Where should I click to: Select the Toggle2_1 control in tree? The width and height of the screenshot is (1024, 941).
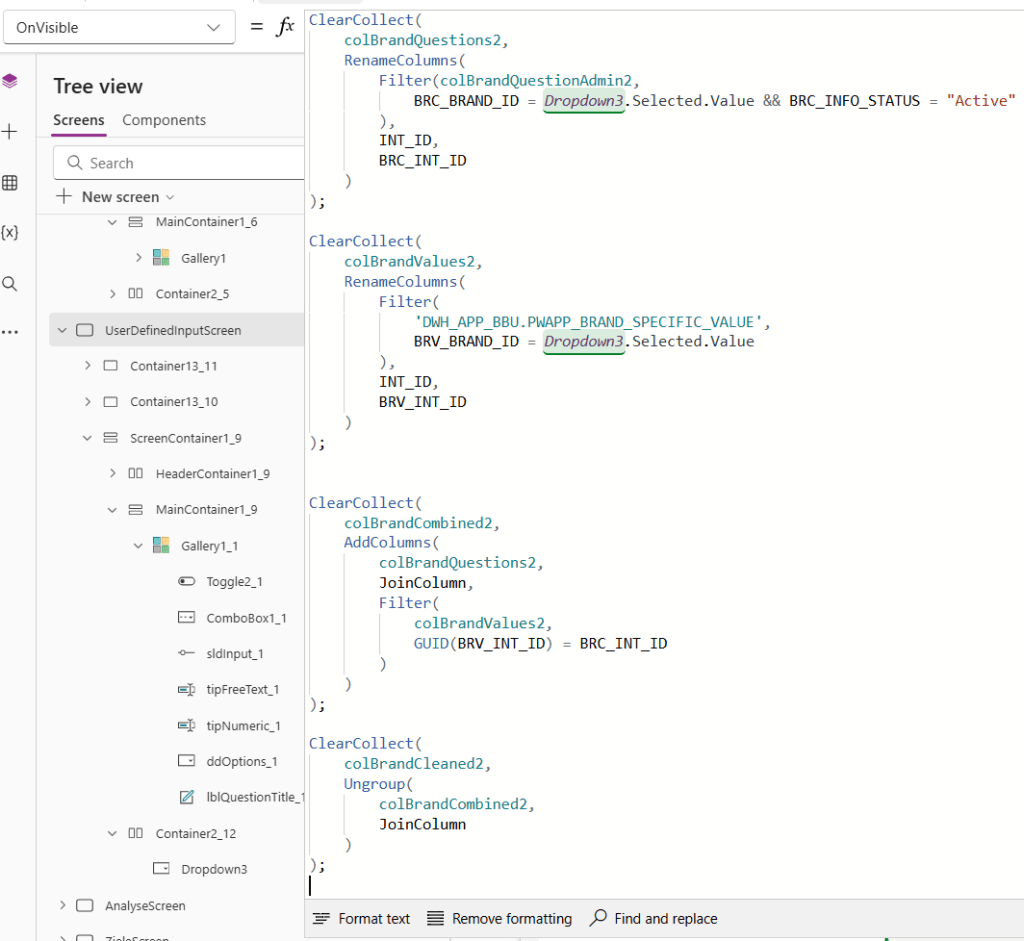pos(234,581)
